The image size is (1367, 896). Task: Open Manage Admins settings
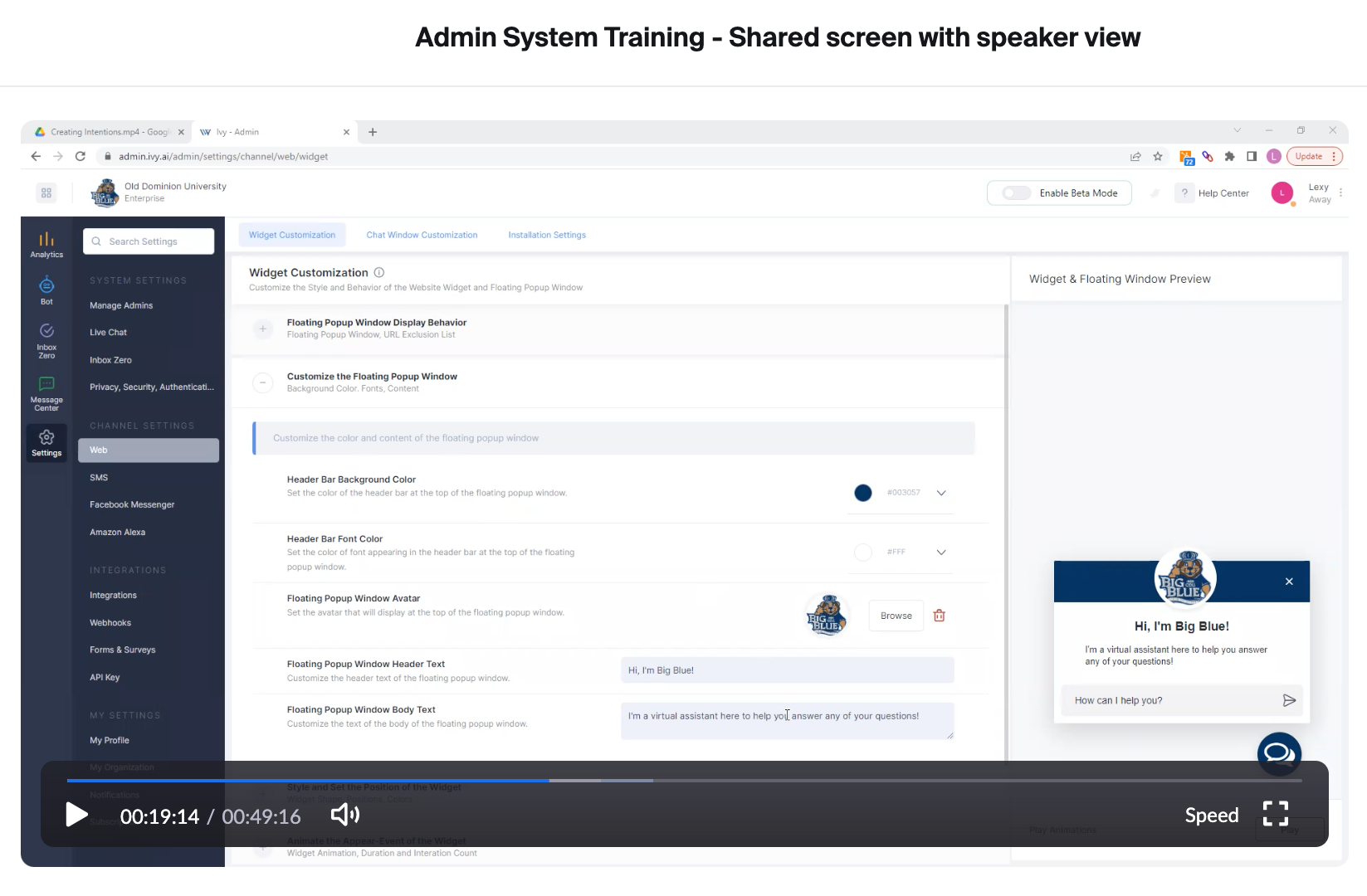click(x=121, y=305)
